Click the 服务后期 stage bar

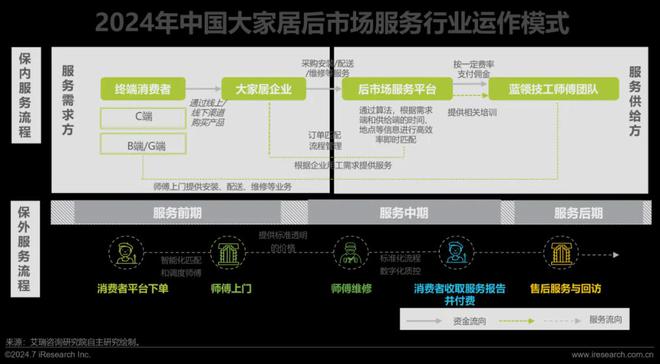pos(578,213)
